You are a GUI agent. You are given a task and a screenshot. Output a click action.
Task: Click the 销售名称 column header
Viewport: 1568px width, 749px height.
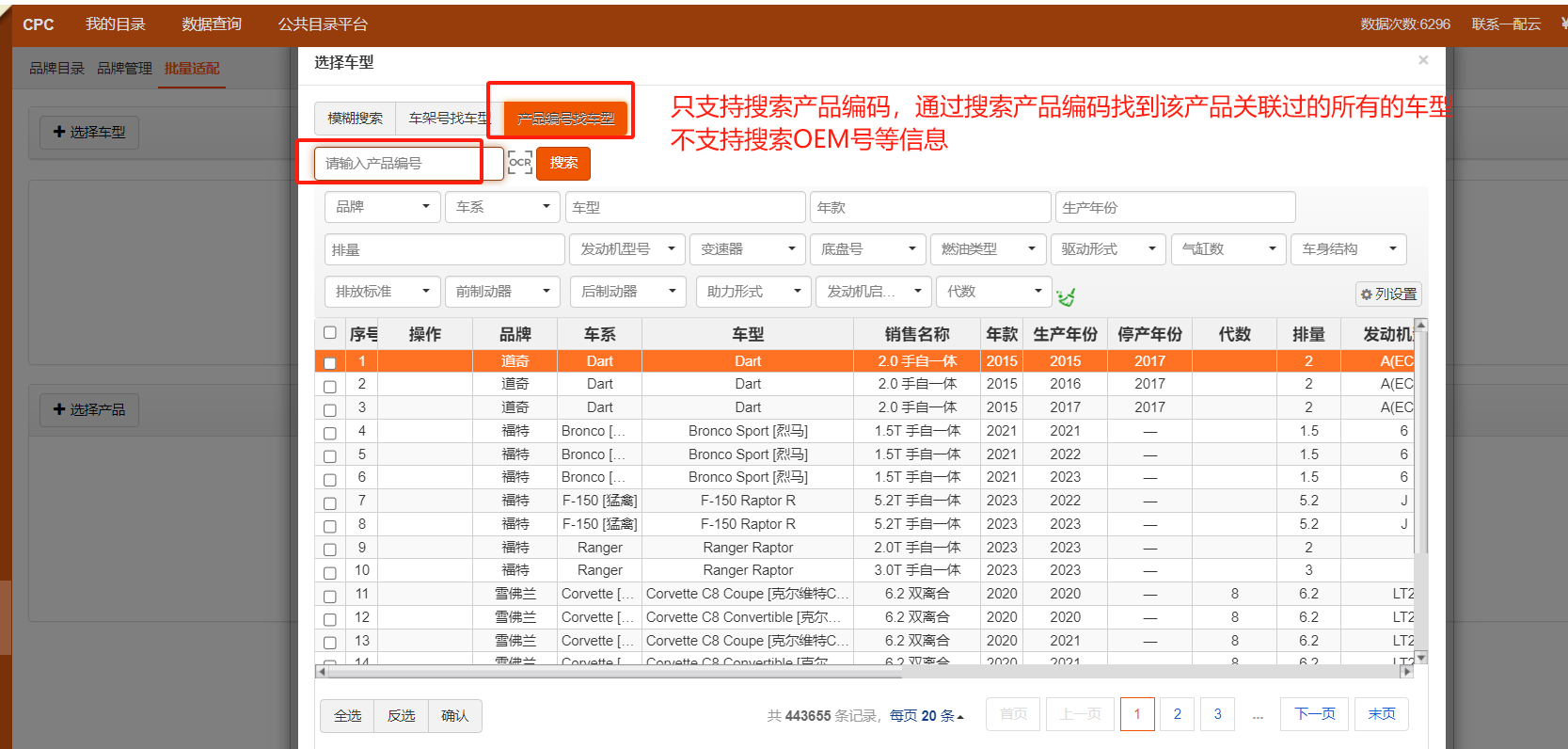coord(917,334)
